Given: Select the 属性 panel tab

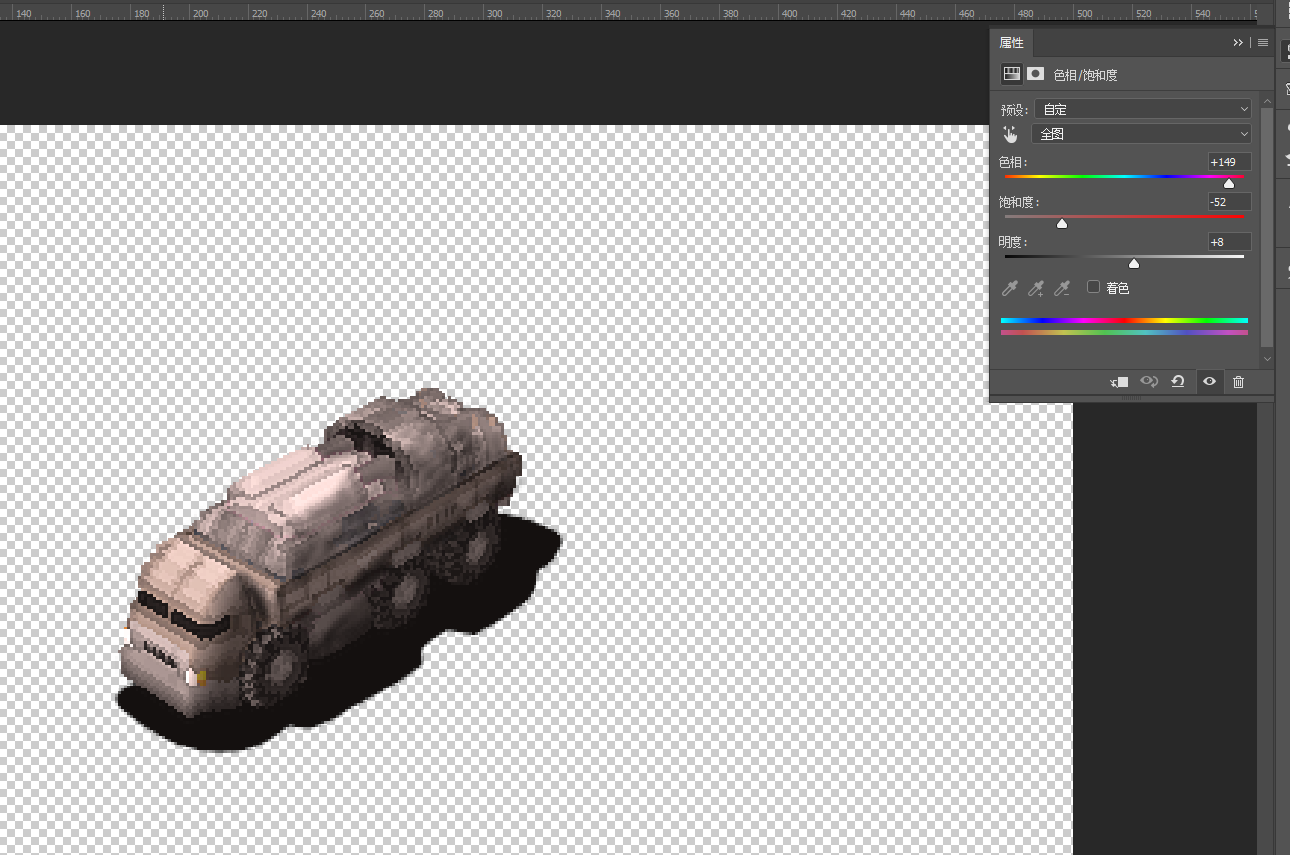Looking at the screenshot, I should [x=1011, y=43].
